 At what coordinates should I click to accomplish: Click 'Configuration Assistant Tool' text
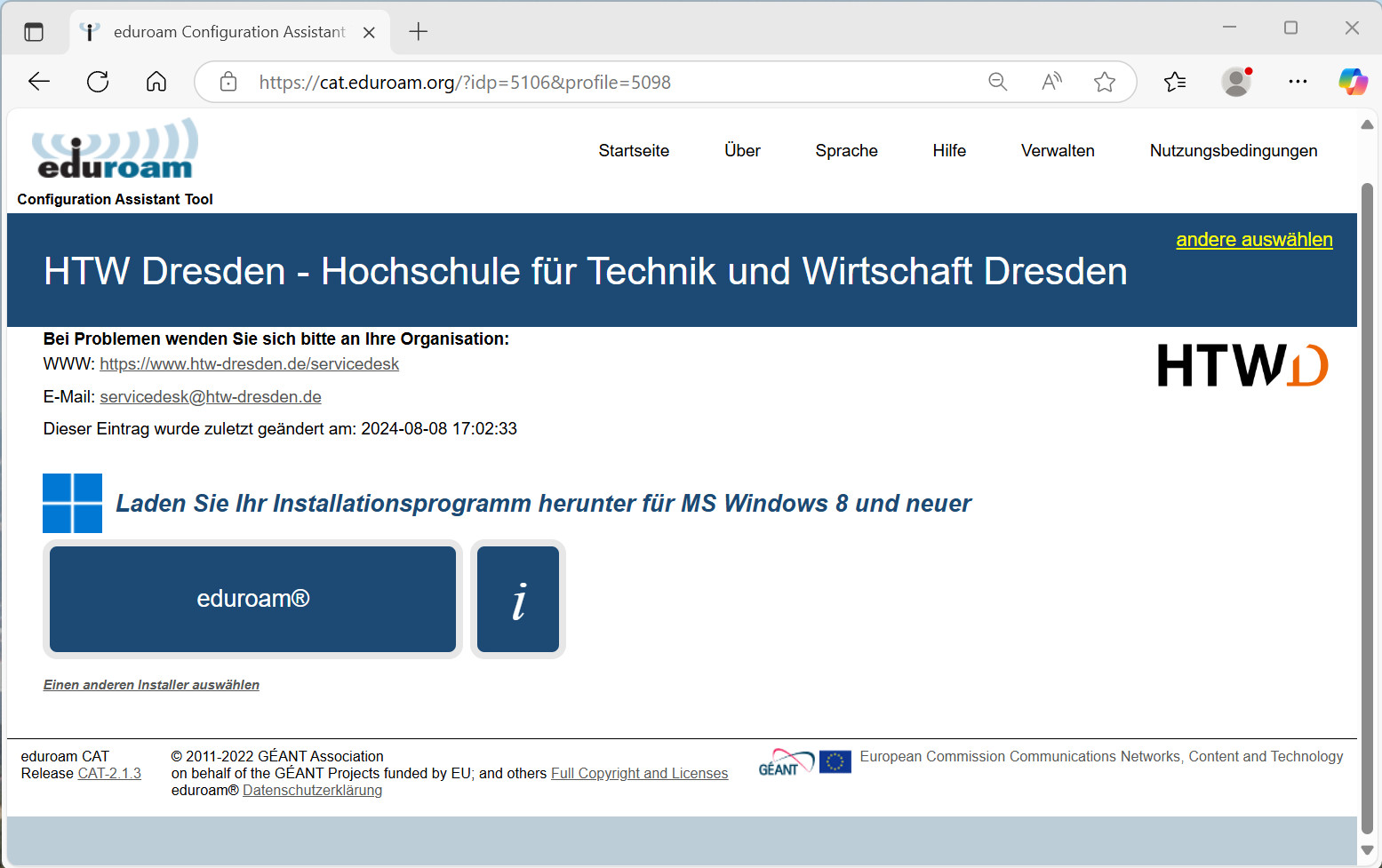coord(115,200)
